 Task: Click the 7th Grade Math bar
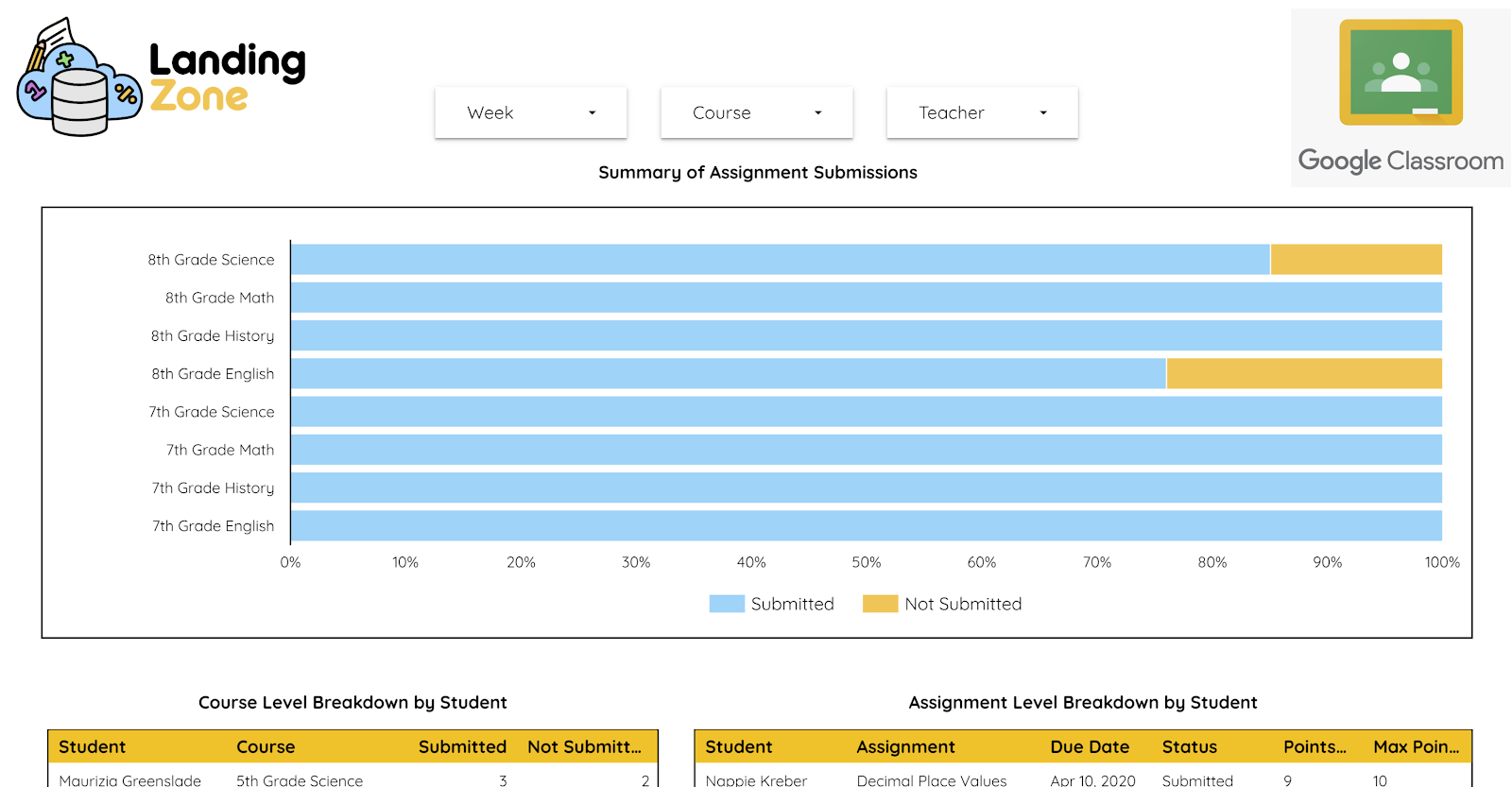tap(866, 450)
